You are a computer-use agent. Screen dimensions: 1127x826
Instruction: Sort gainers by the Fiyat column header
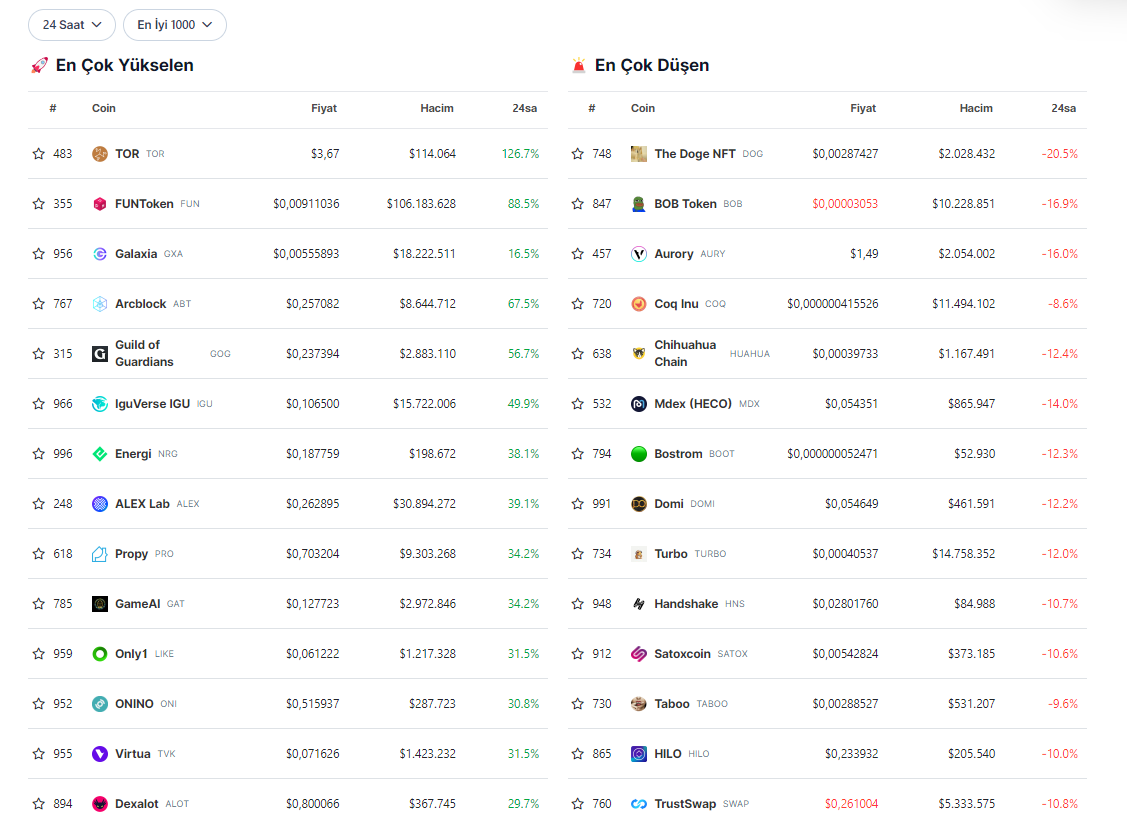click(324, 108)
